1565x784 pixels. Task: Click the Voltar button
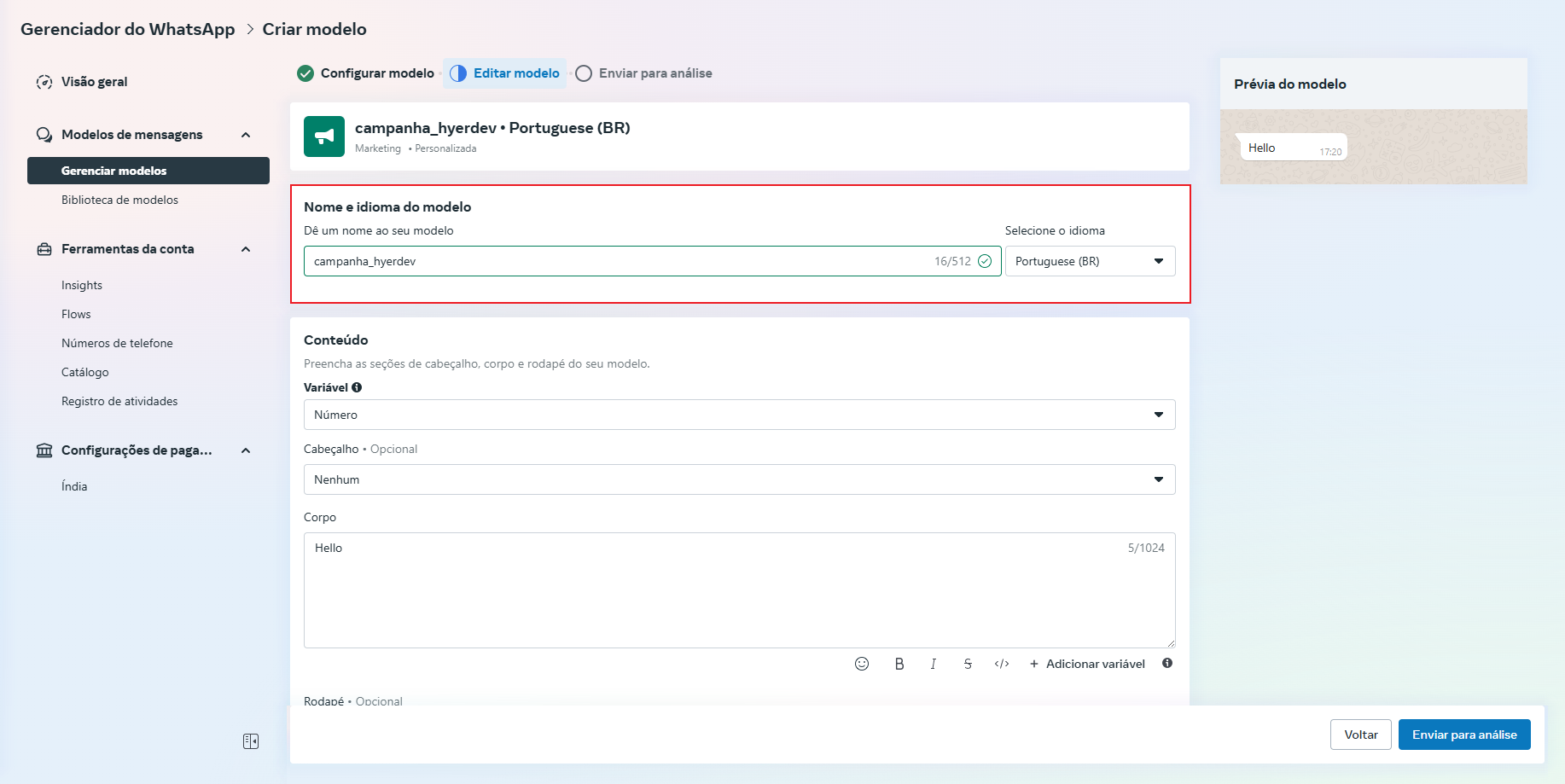pos(1360,735)
